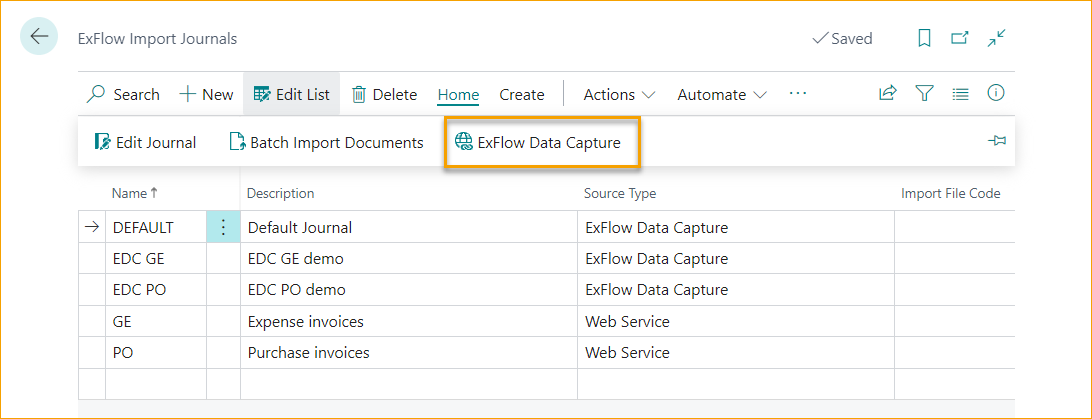Create a new journal with + New

click(206, 95)
